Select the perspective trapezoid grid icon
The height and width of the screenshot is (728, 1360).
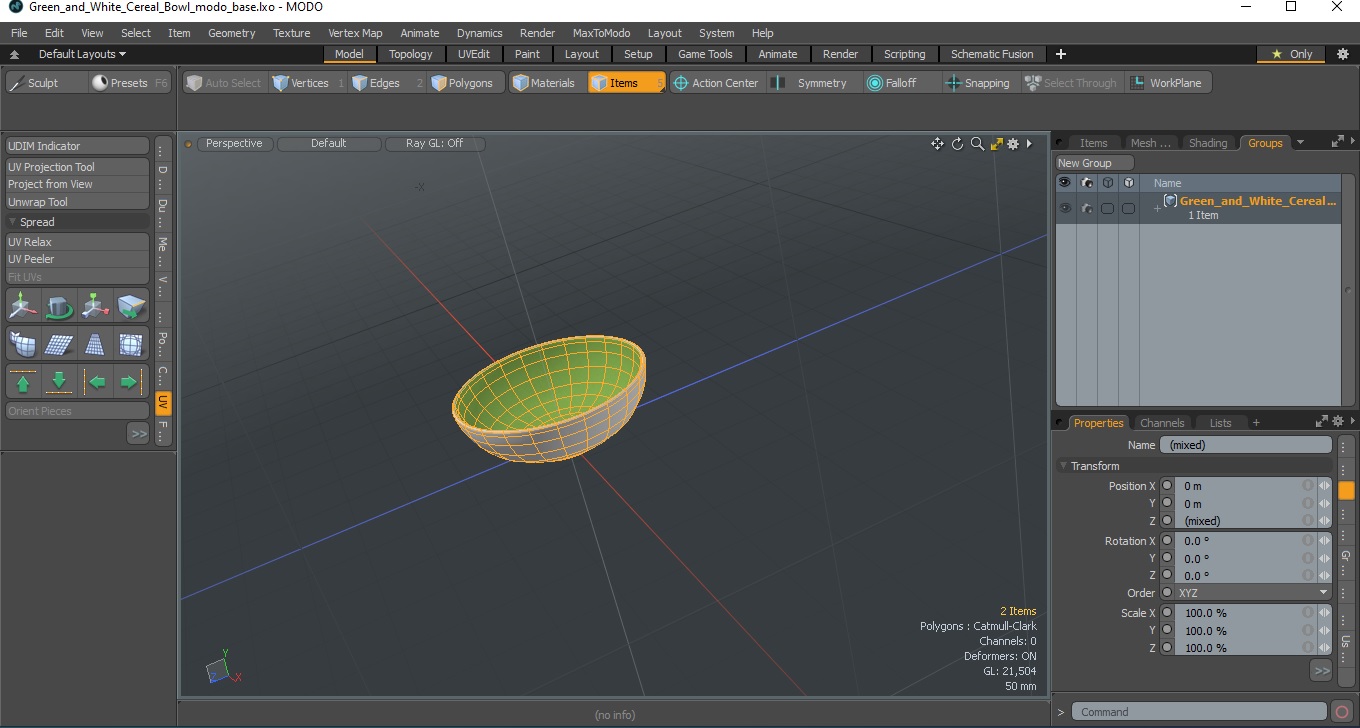coord(95,344)
